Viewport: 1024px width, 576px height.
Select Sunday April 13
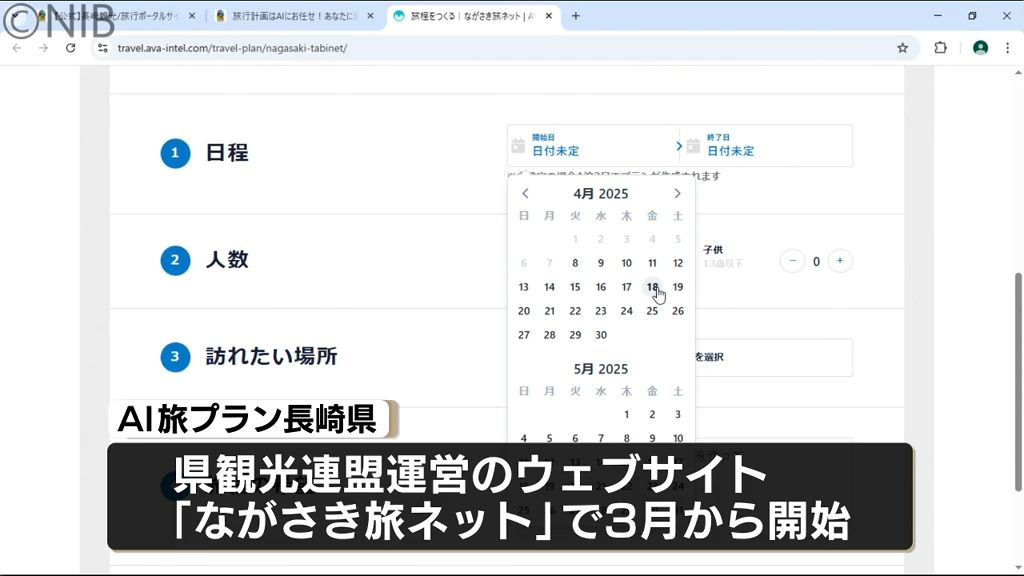coord(524,287)
